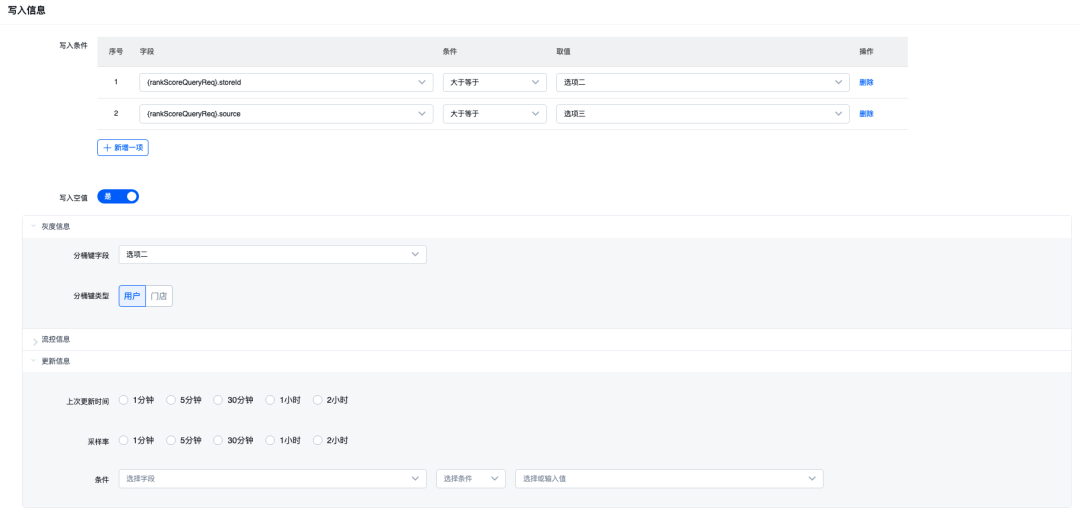
Task: Click the 字段 column header
Action: pyautogui.click(x=147, y=52)
